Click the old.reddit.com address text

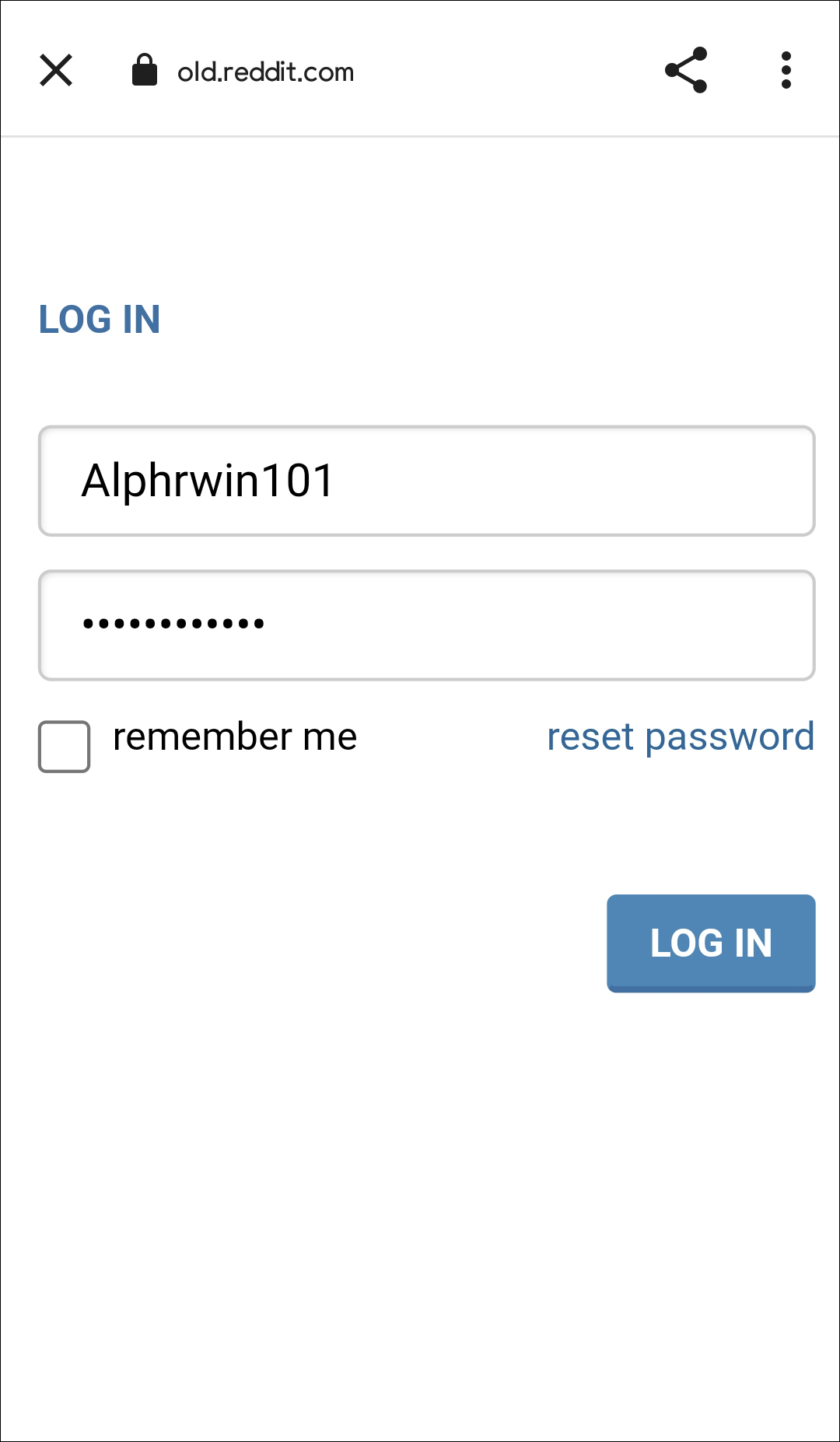(x=265, y=72)
